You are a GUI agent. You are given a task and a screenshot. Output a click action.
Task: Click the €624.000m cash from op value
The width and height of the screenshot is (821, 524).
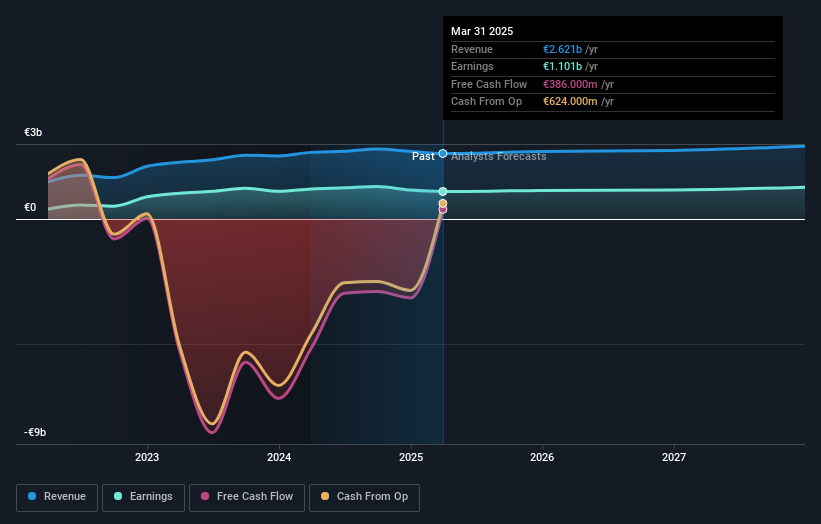[570, 102]
